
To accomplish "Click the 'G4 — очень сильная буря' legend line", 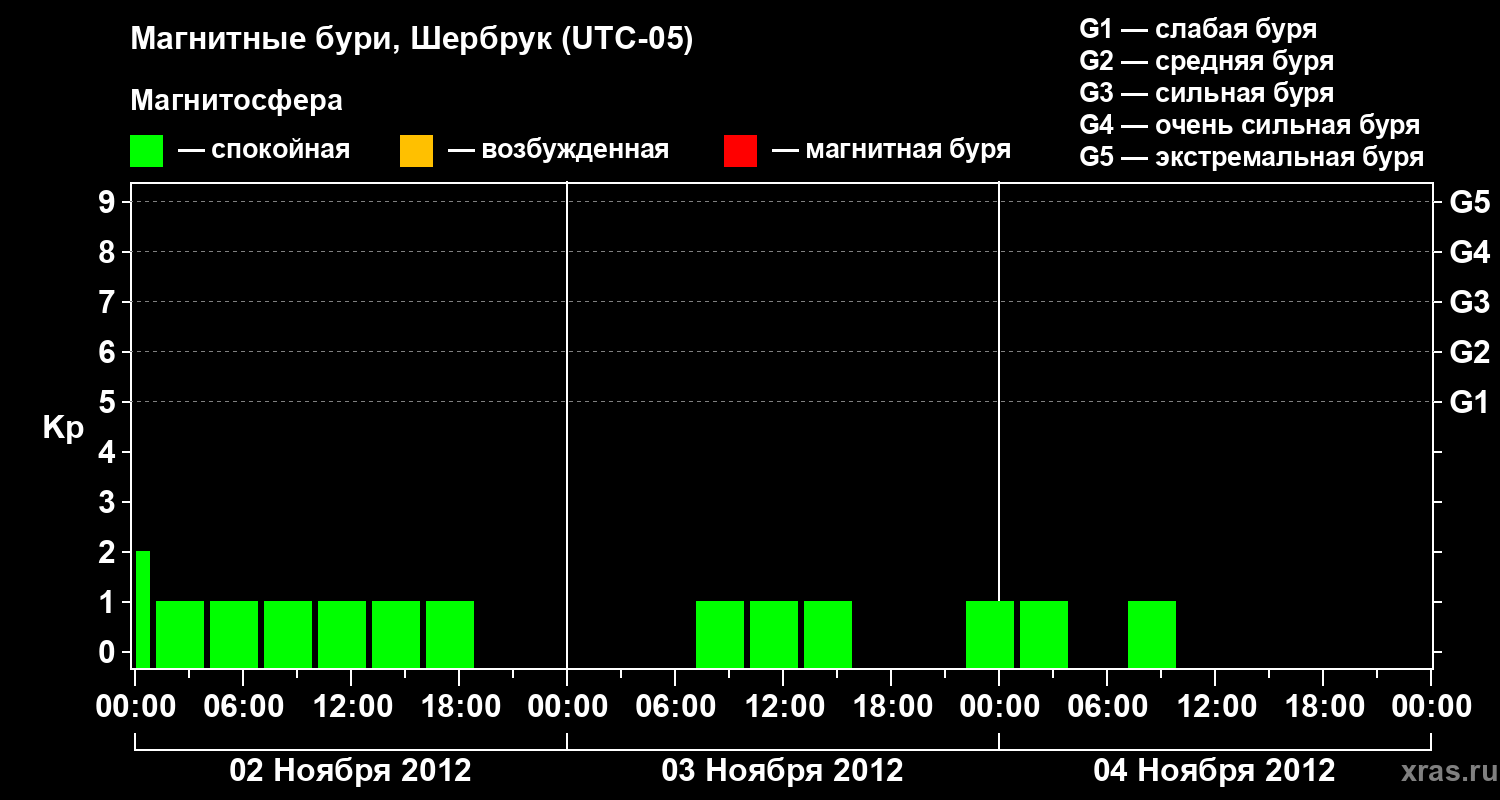I will point(1249,125).
